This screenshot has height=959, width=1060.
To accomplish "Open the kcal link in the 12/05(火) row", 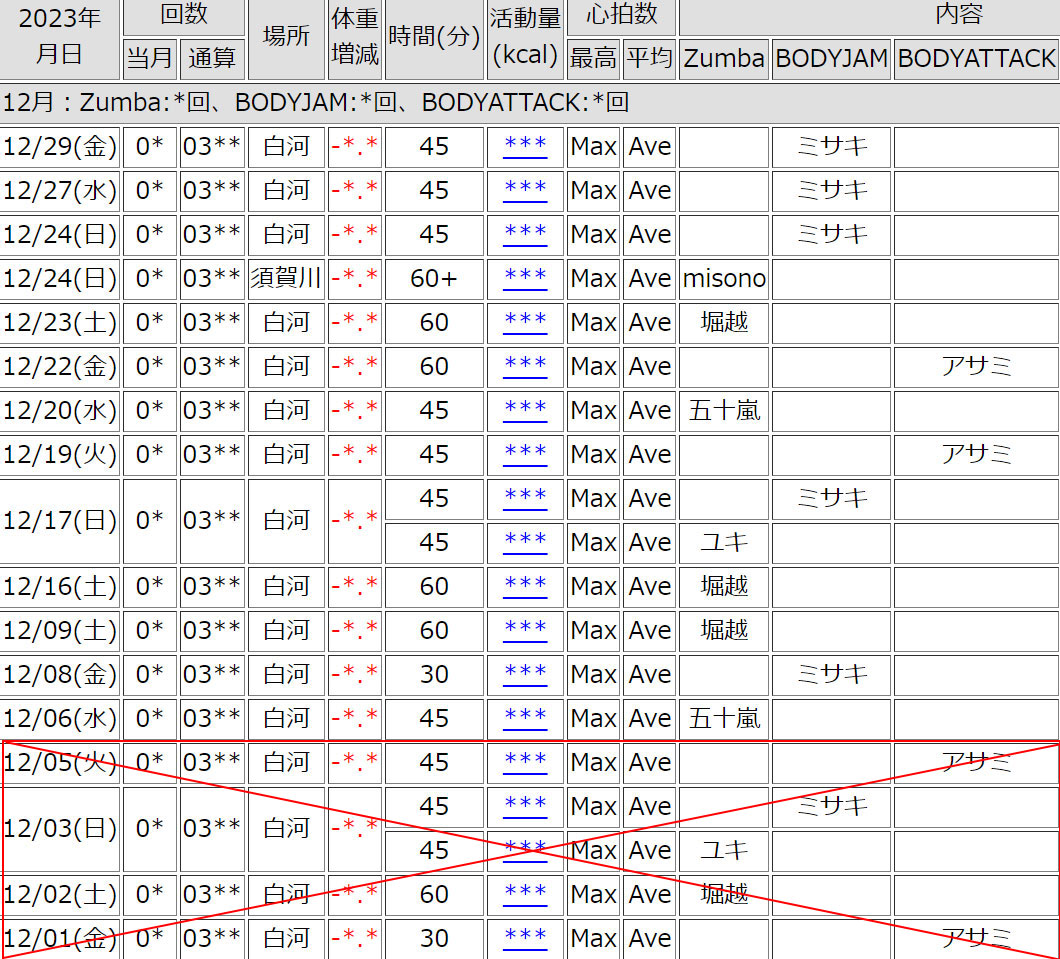I will point(525,762).
